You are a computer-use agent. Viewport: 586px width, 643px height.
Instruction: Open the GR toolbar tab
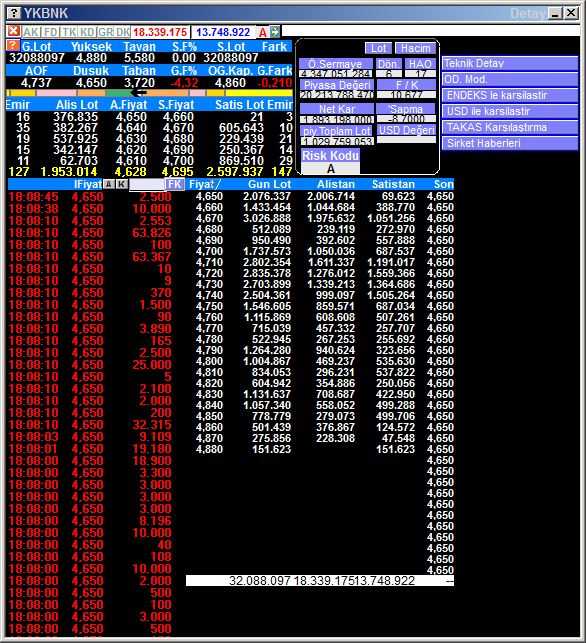tap(105, 32)
